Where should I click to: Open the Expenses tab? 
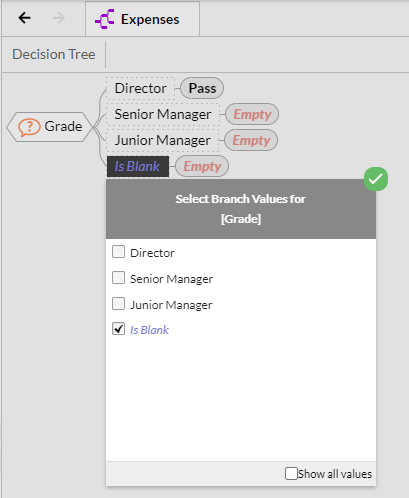click(143, 19)
